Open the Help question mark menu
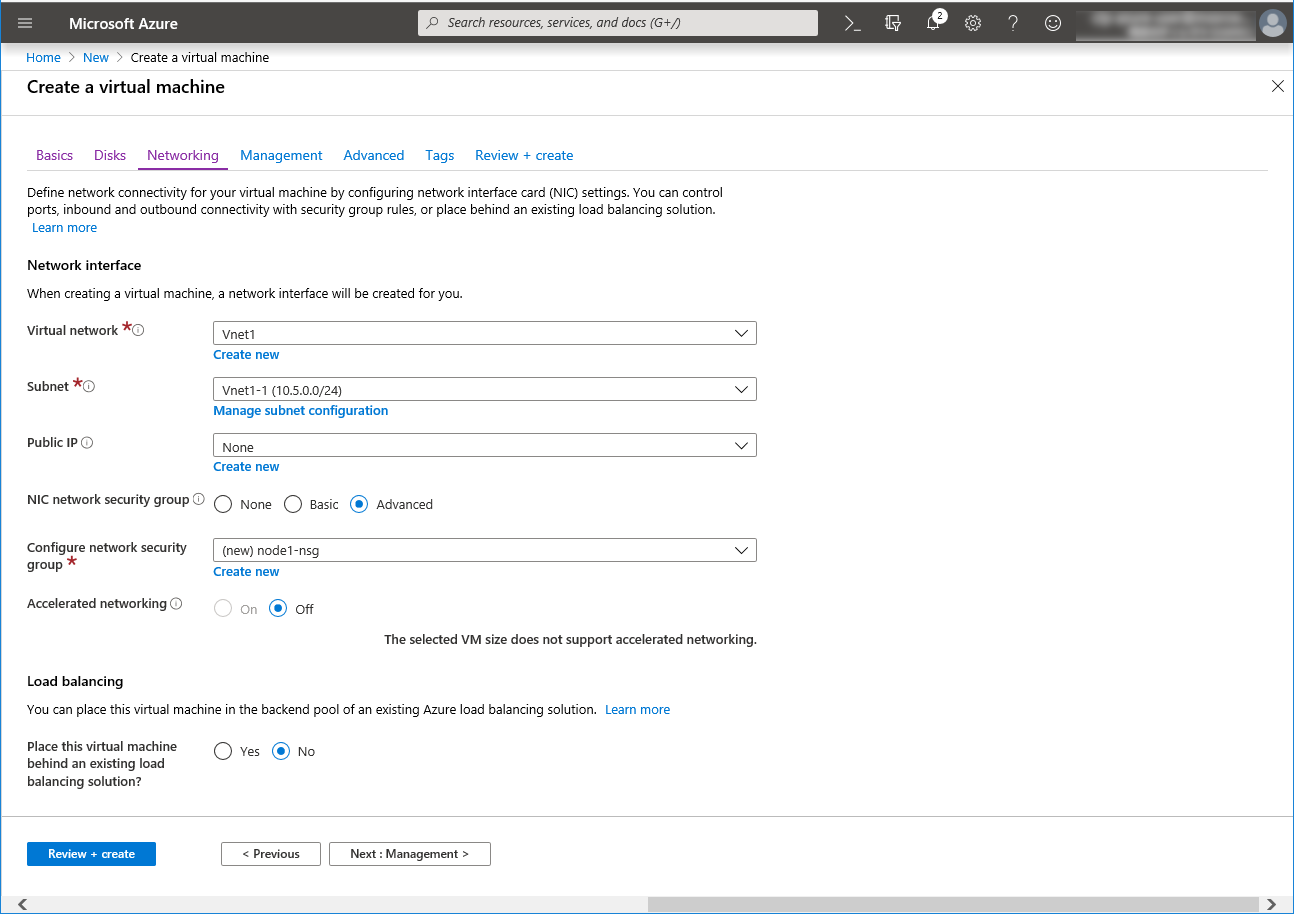Viewport: 1294px width, 914px height. pyautogui.click(x=1013, y=23)
